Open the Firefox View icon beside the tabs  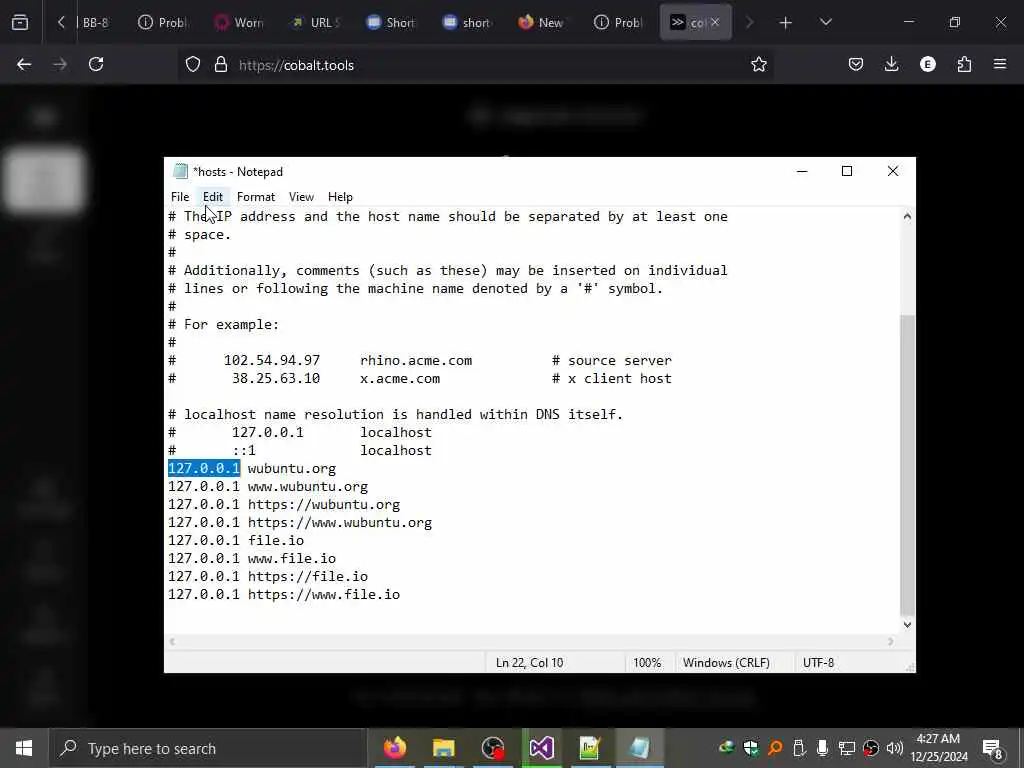[x=20, y=22]
